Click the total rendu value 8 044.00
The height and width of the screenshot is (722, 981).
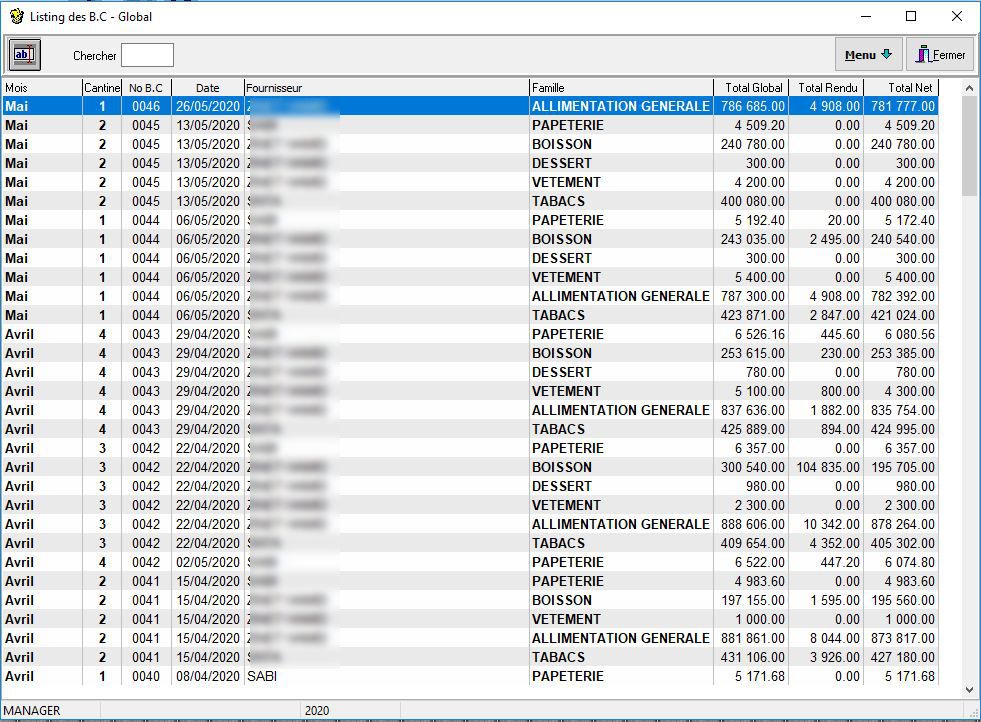click(835, 639)
